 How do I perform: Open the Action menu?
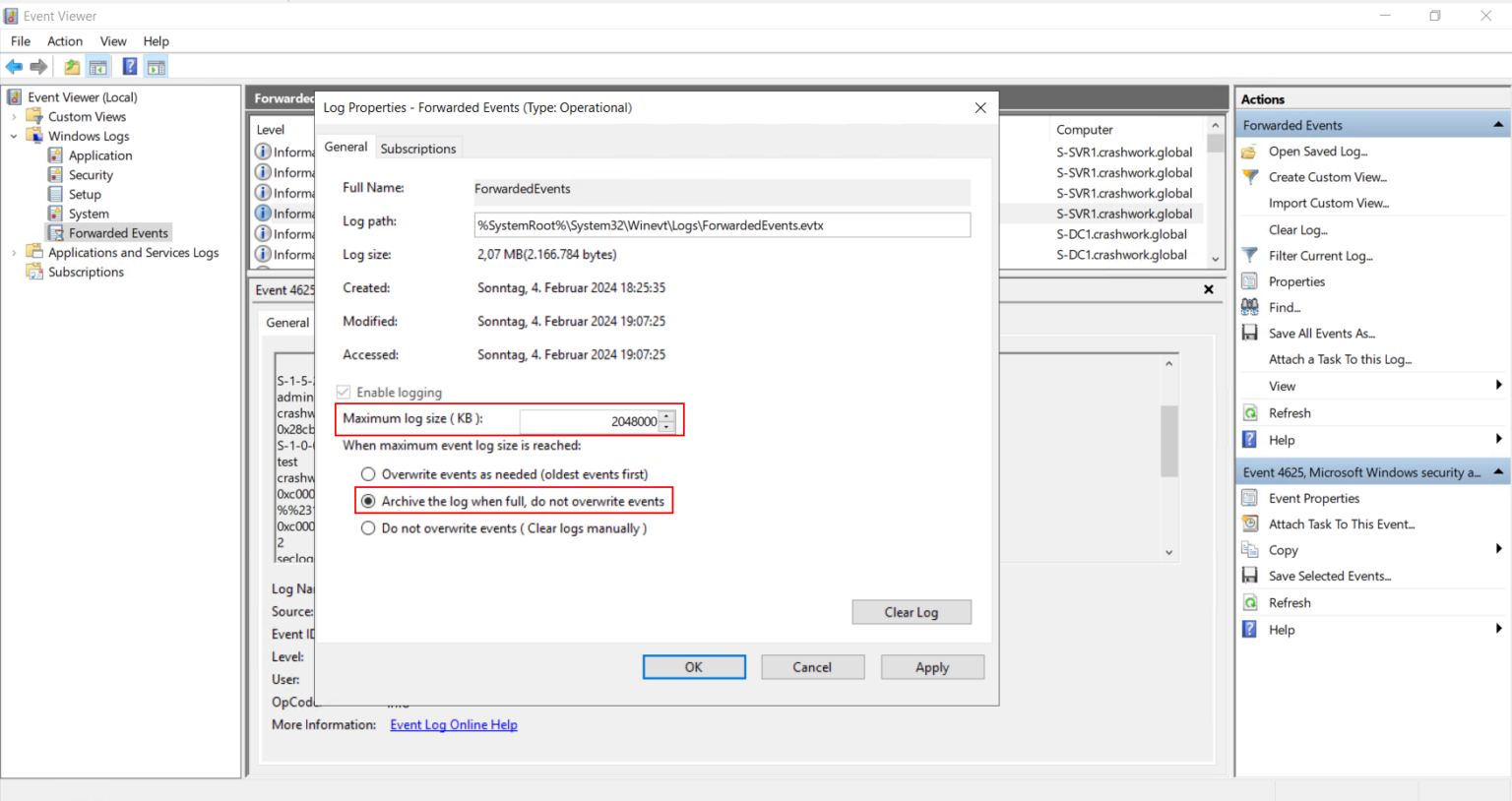click(65, 41)
